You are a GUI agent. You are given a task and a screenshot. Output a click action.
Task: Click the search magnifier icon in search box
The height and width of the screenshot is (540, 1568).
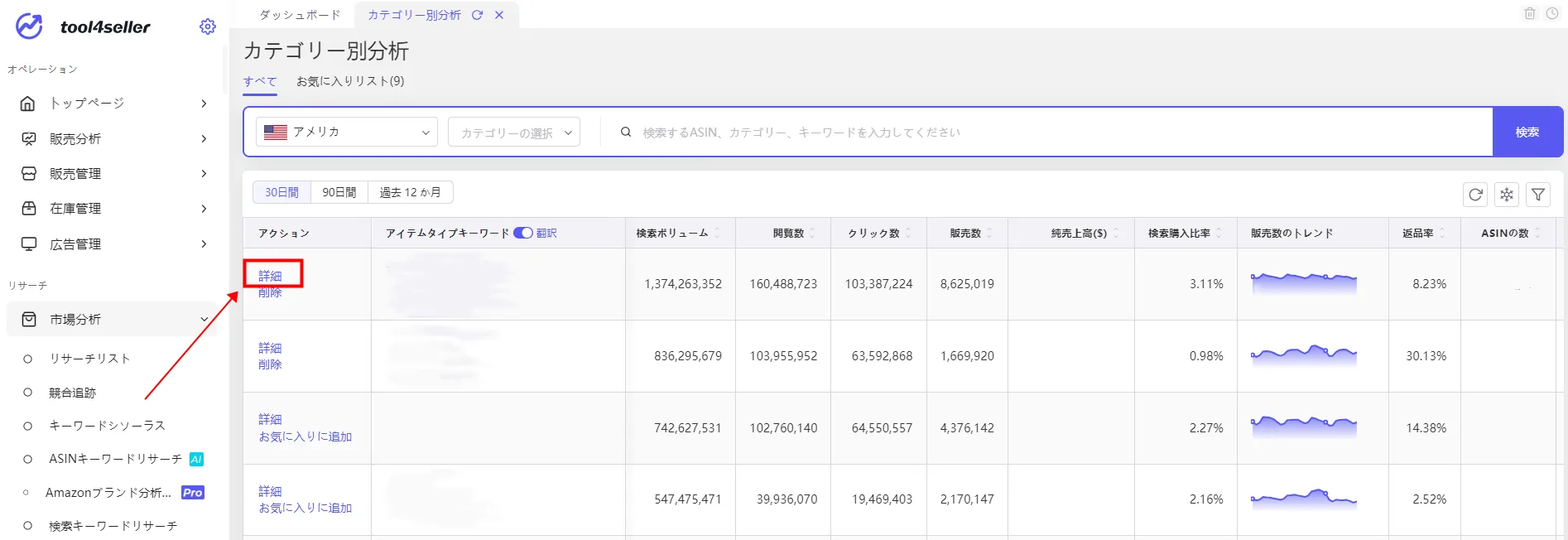point(626,132)
